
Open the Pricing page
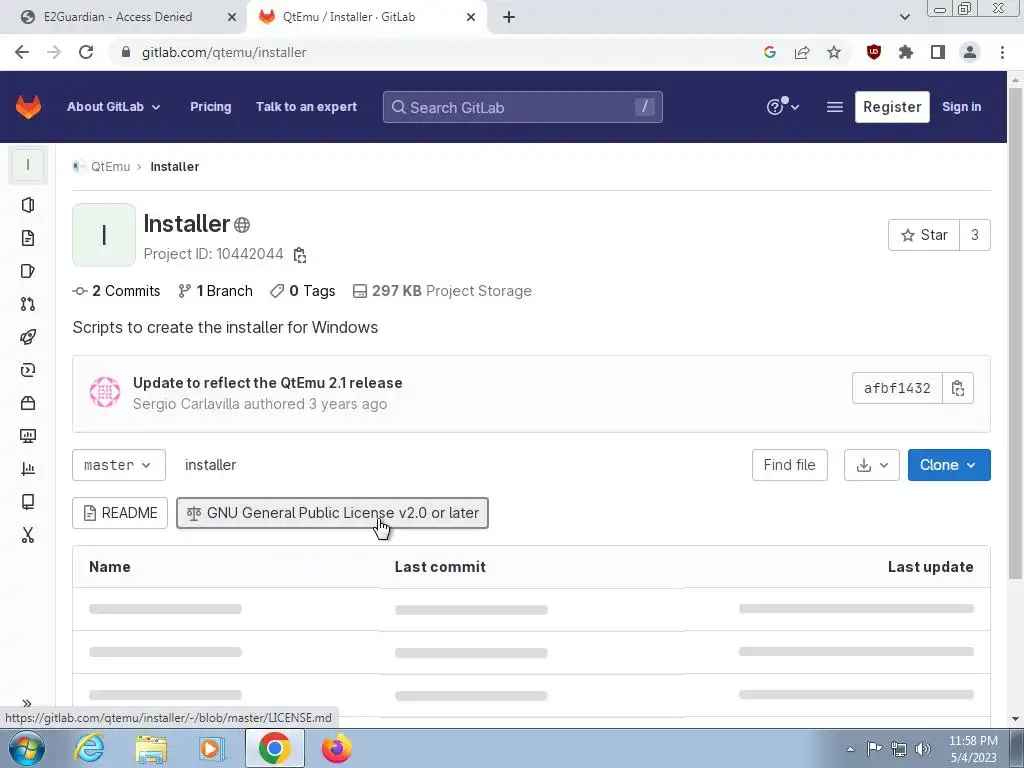pos(210,107)
